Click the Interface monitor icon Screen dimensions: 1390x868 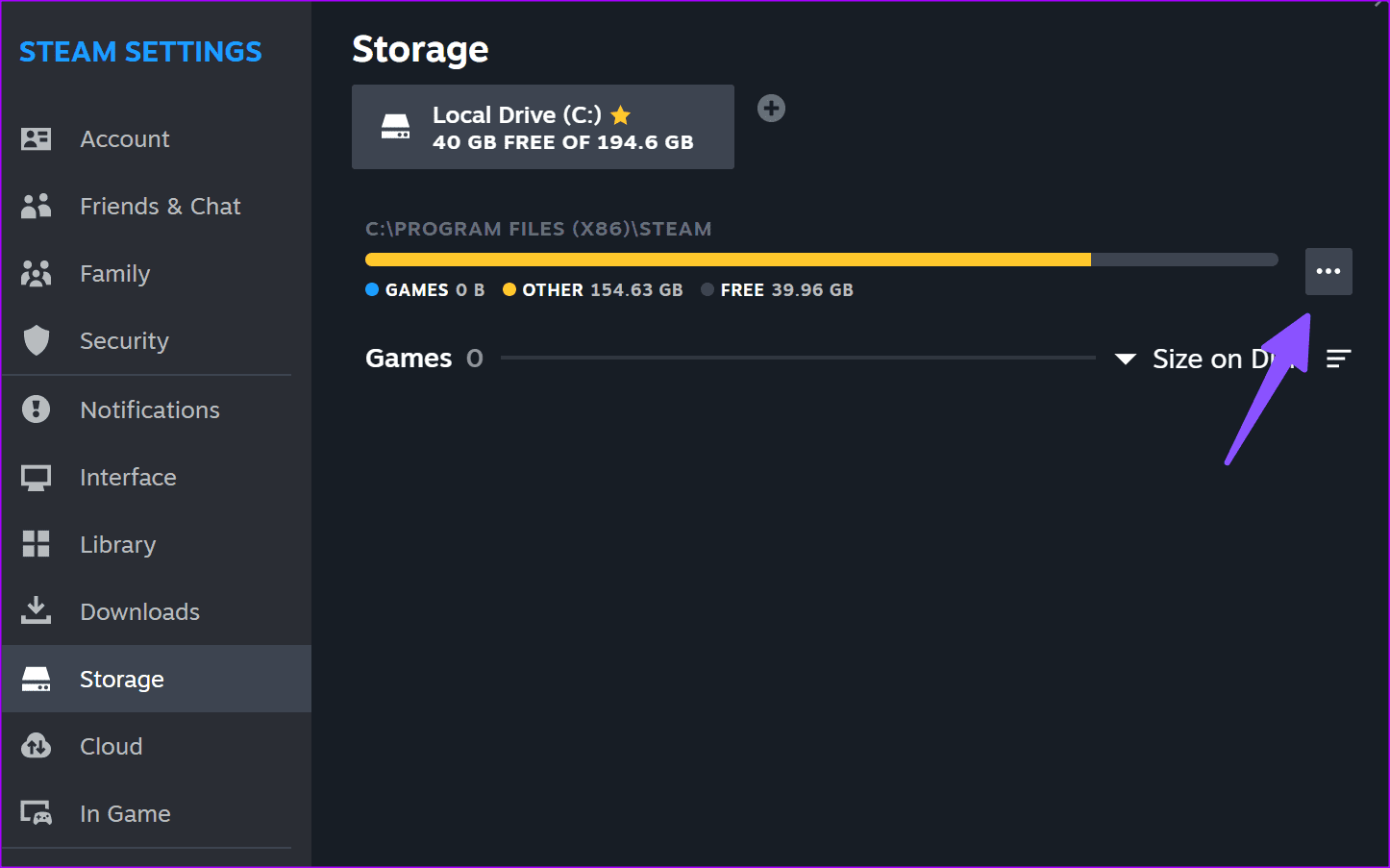click(36, 478)
